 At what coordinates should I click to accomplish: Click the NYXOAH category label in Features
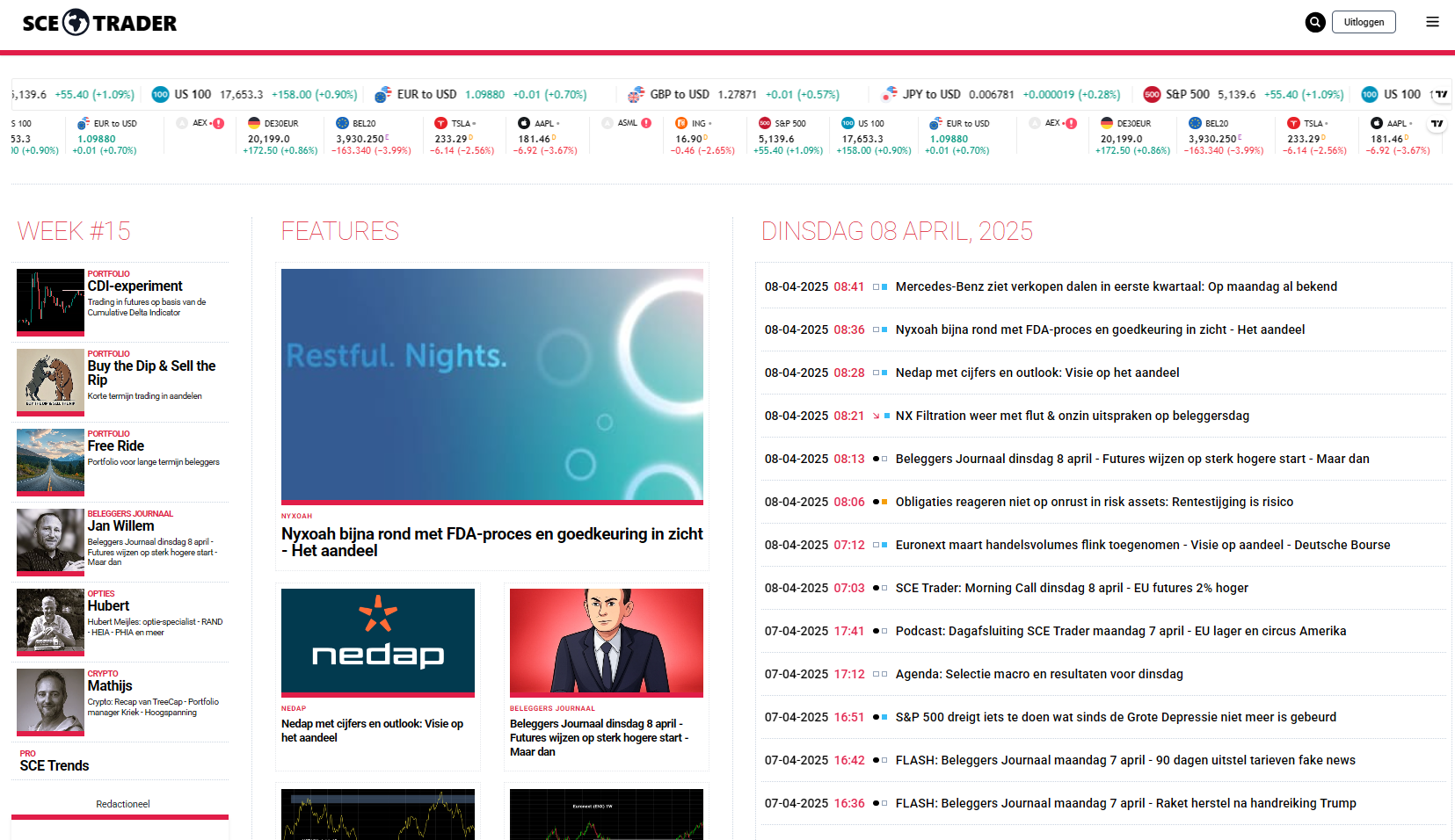(x=296, y=516)
